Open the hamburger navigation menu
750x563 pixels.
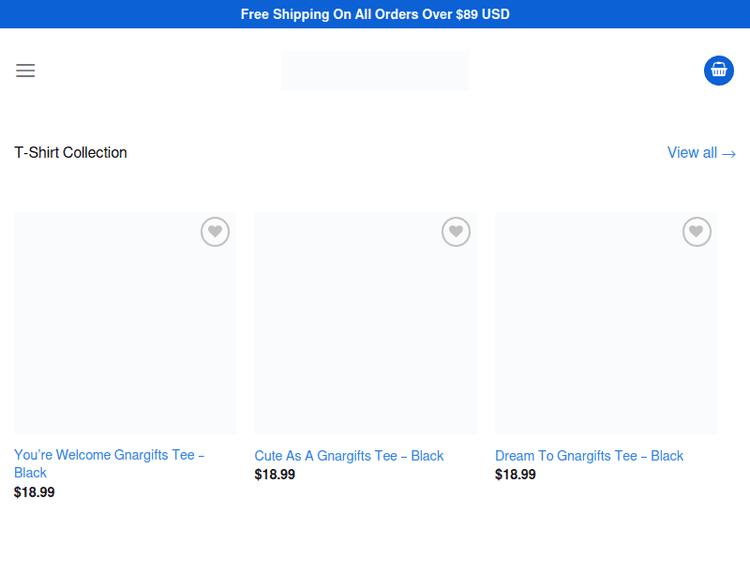coord(25,70)
